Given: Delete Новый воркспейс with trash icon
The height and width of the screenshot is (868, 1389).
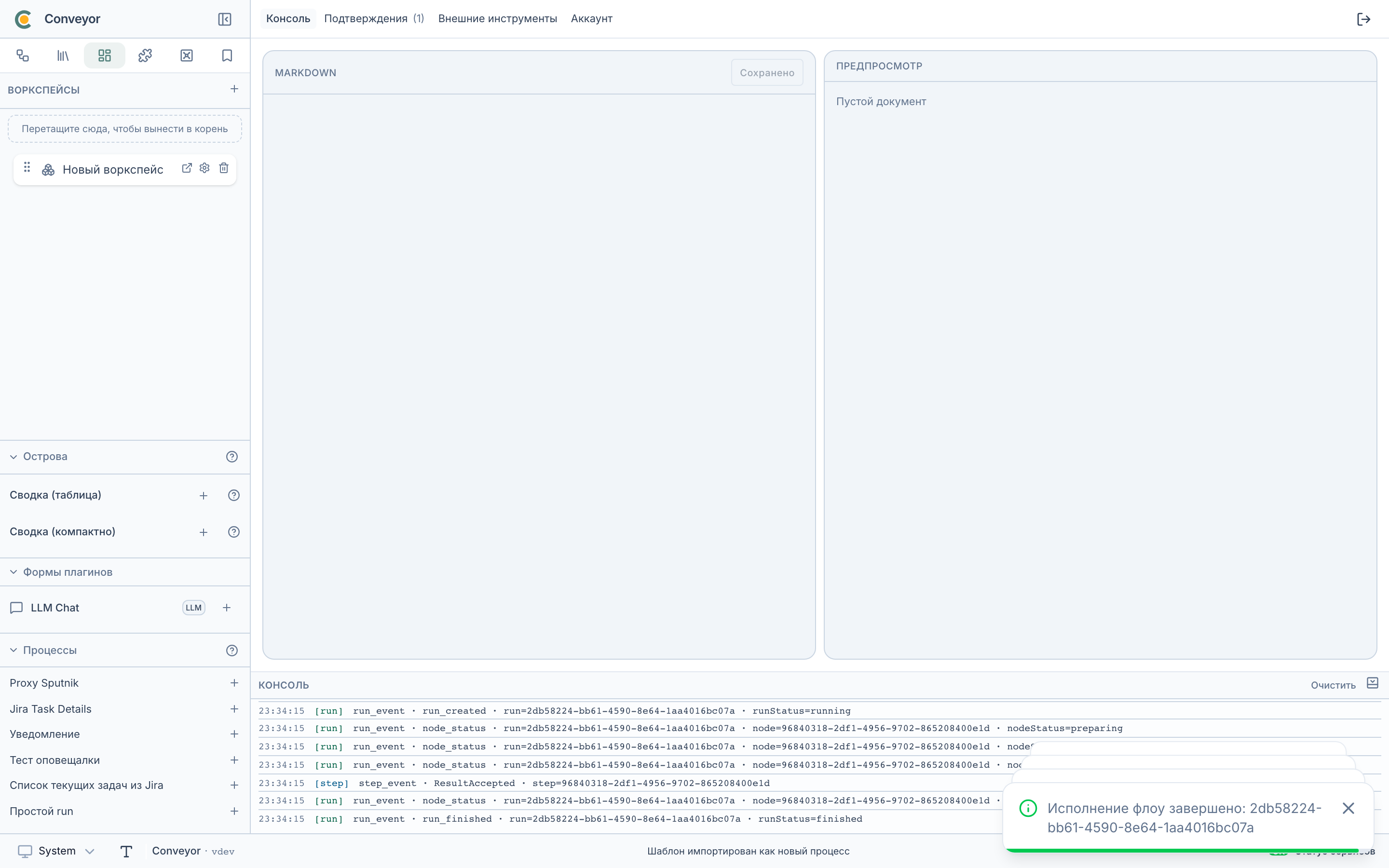Looking at the screenshot, I should [x=224, y=168].
